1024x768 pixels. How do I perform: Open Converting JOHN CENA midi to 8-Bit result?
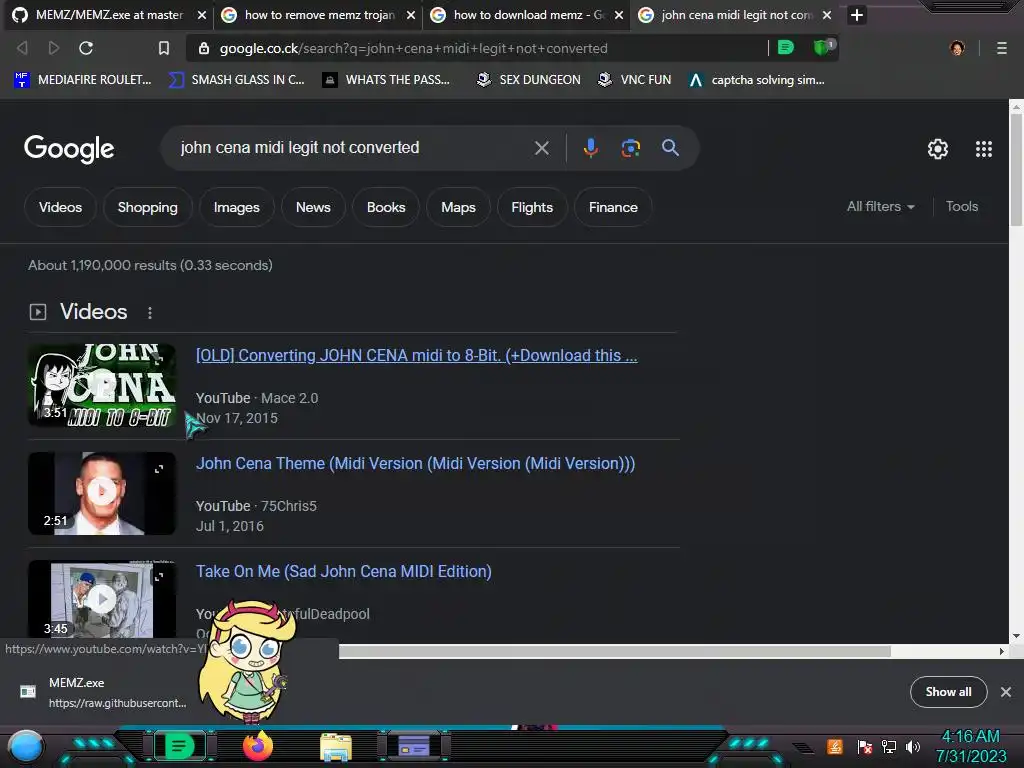(417, 355)
